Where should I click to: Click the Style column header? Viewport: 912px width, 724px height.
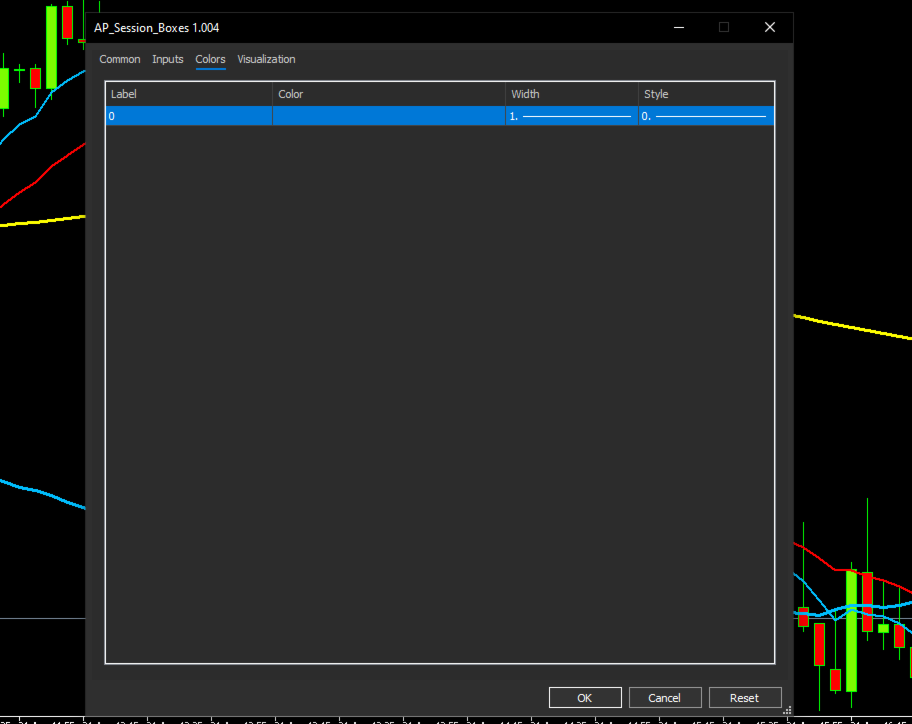point(706,94)
